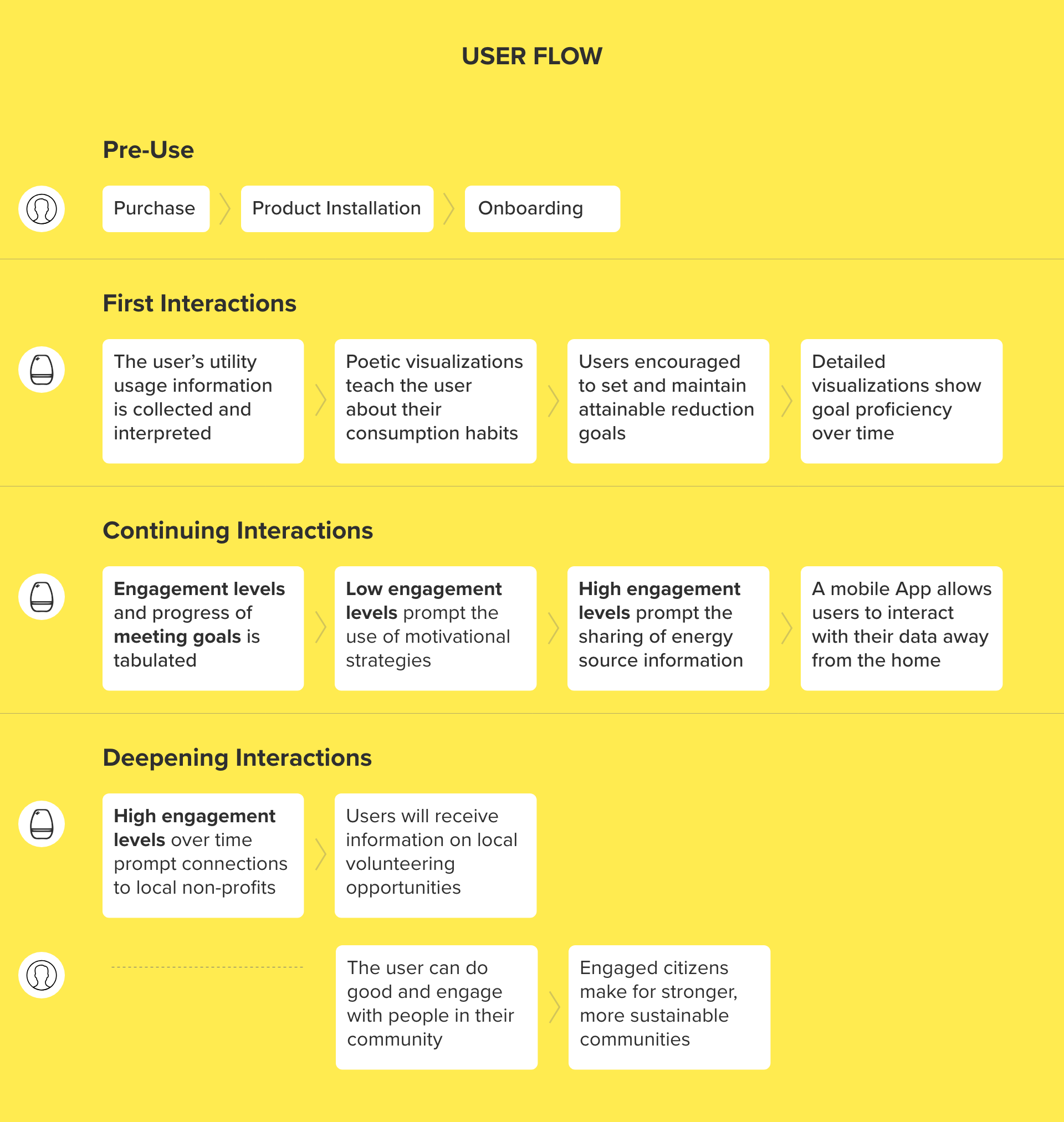Click the Low engagement levels card
The width and height of the screenshot is (1064, 1122).
[x=436, y=628]
